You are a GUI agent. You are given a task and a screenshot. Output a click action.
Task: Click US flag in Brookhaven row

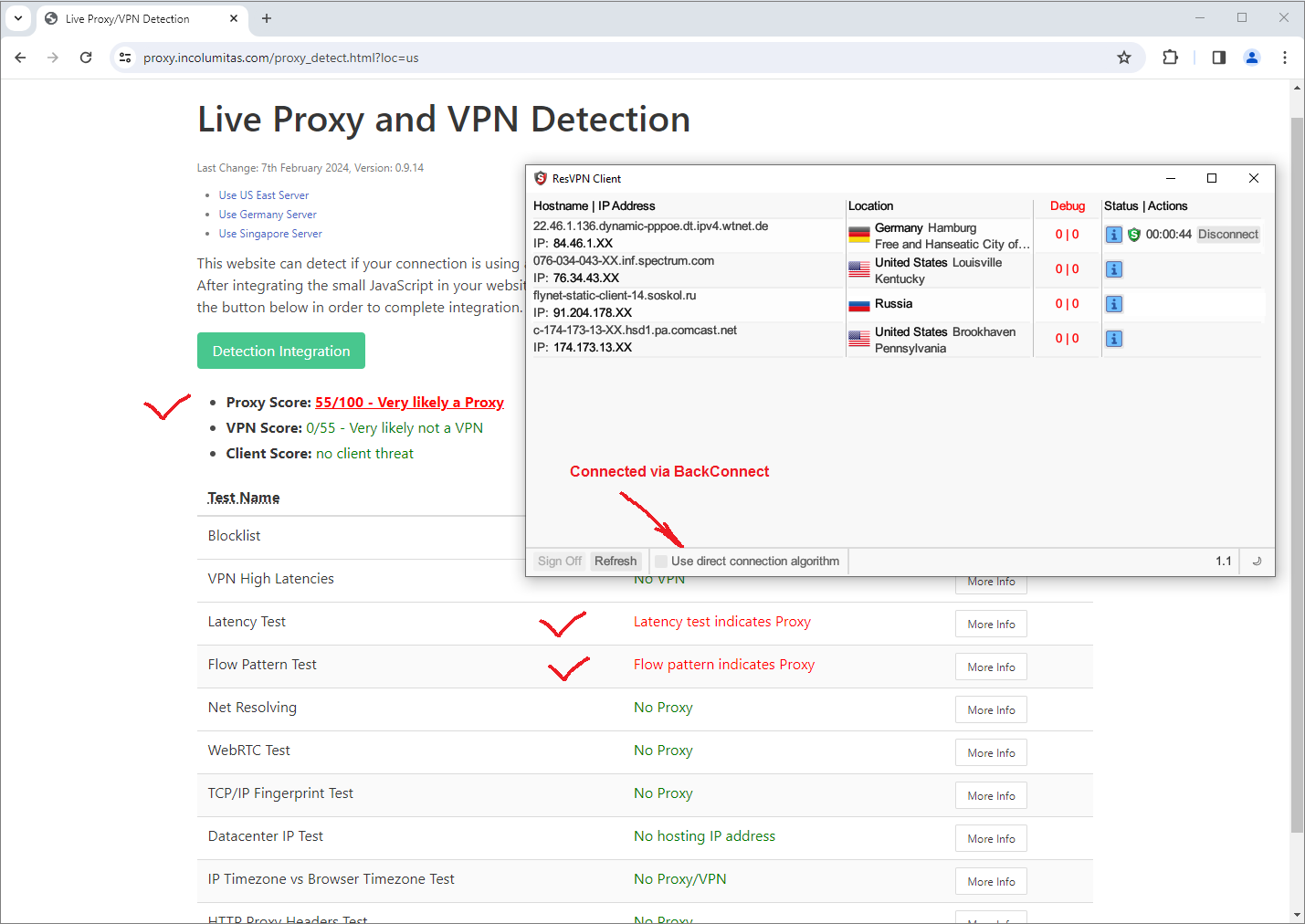coord(859,338)
